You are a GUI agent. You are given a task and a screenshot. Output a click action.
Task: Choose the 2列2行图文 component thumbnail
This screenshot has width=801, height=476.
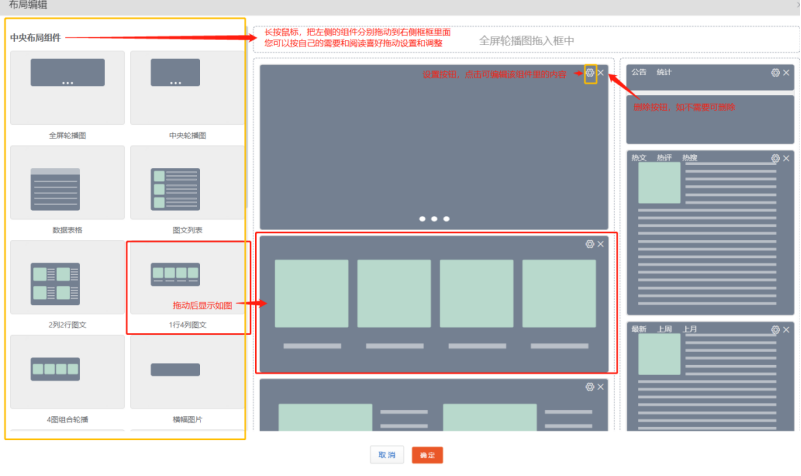point(67,278)
